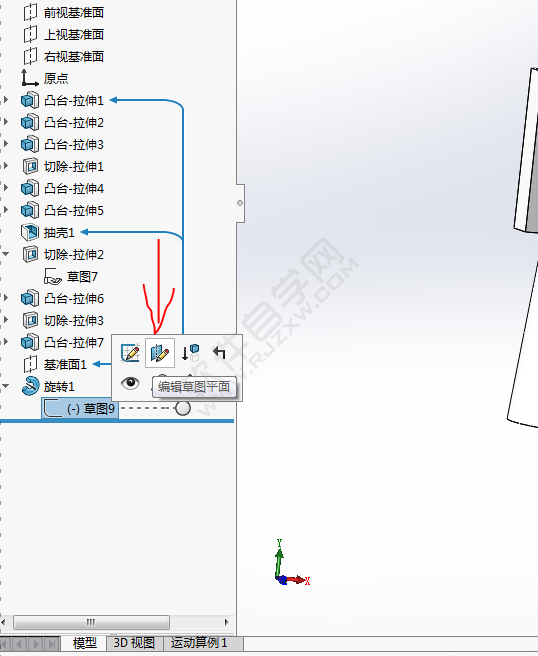
Task: Switch to the 模型 tab
Action: [x=85, y=643]
